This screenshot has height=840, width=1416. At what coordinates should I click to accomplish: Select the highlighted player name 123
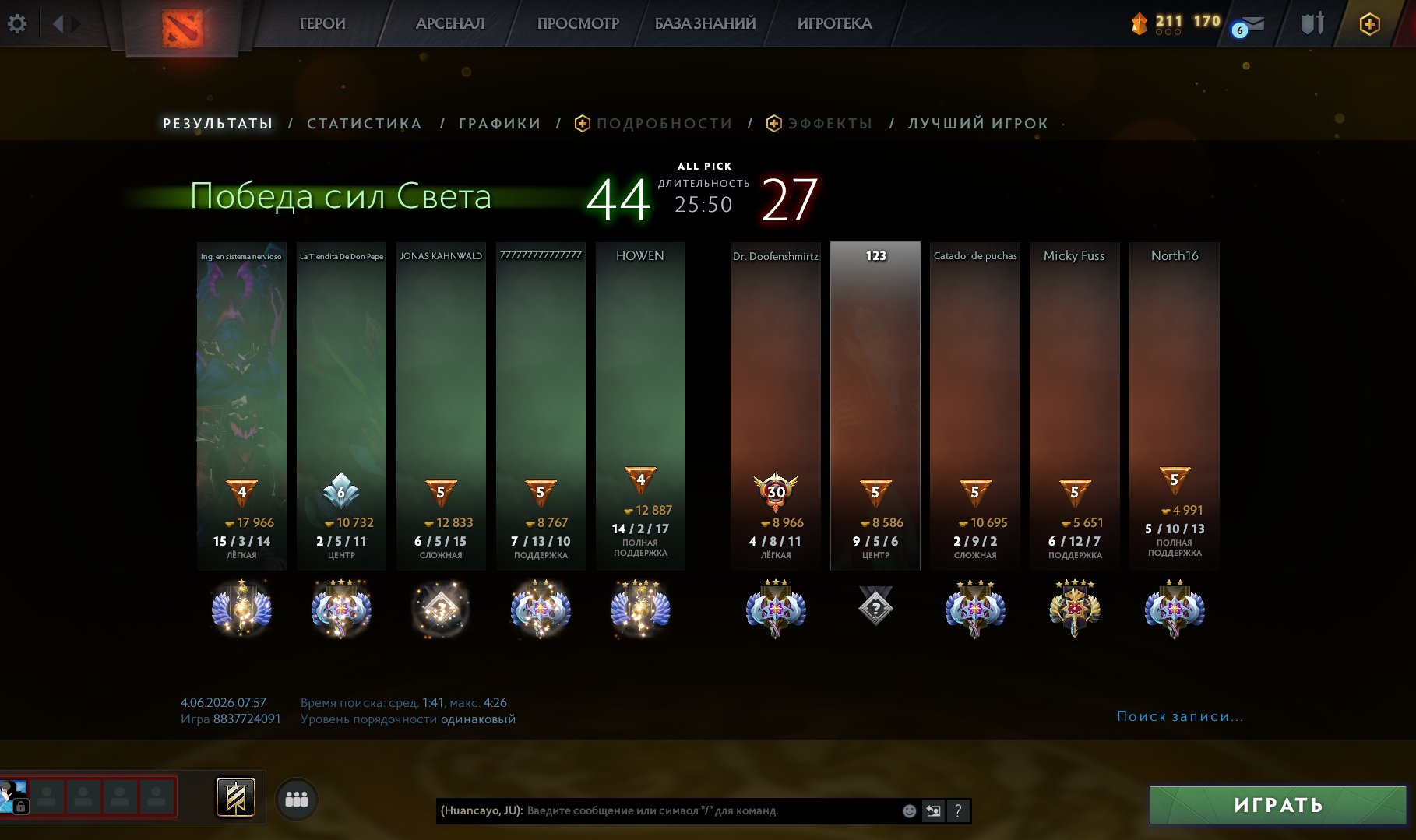(x=875, y=255)
